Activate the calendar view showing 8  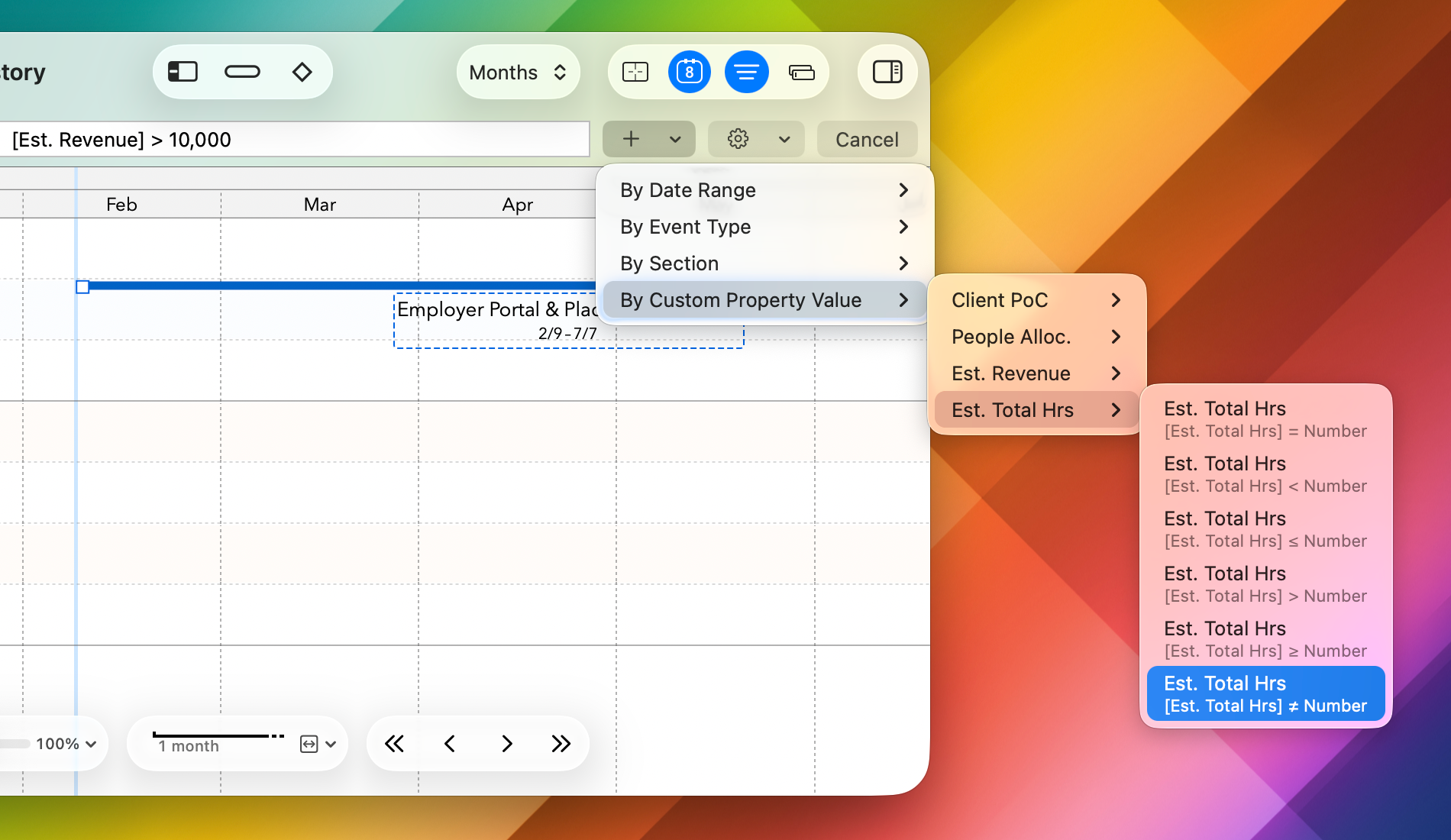(x=690, y=72)
